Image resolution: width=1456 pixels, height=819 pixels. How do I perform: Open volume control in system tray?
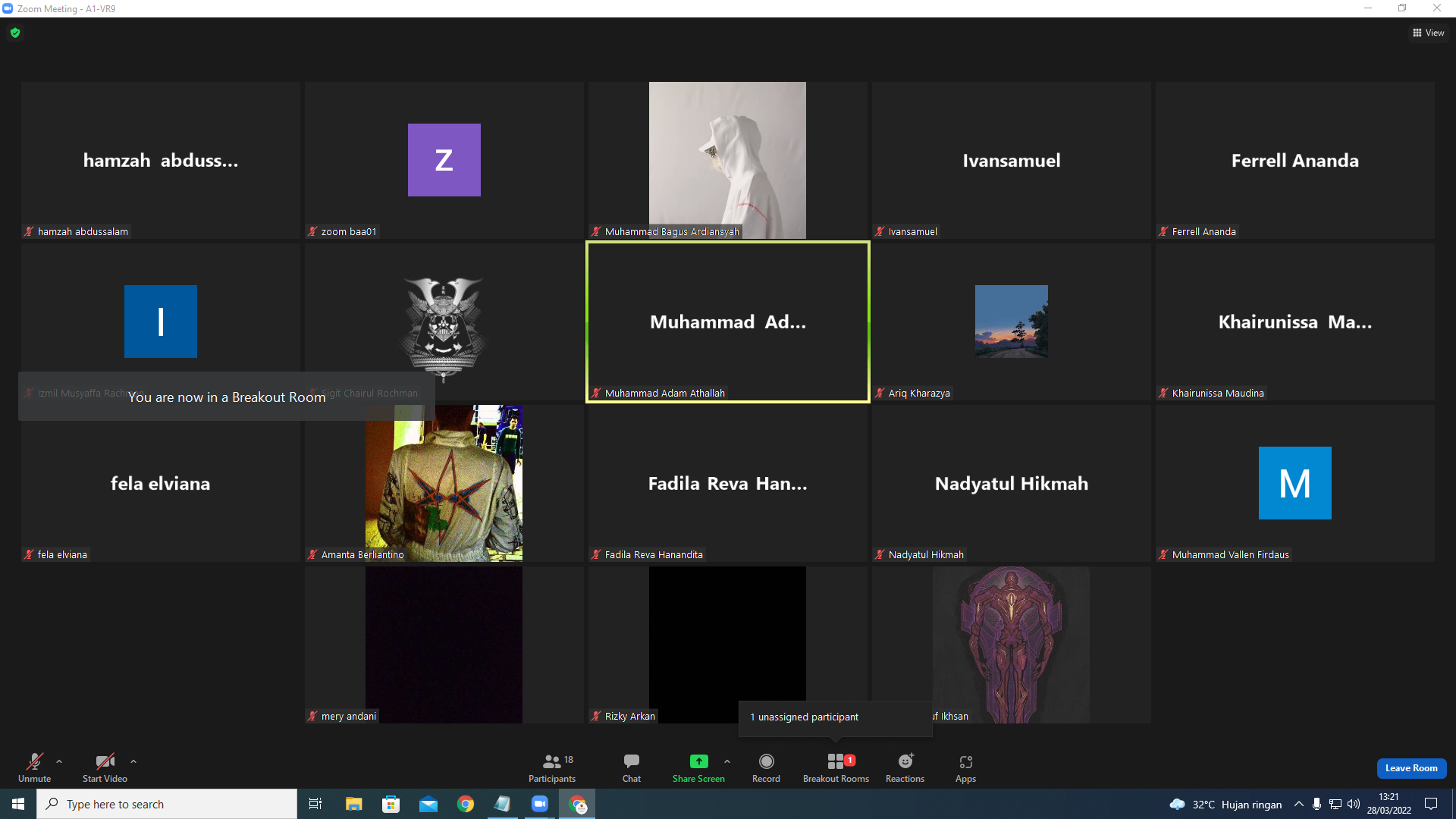pos(1354,804)
